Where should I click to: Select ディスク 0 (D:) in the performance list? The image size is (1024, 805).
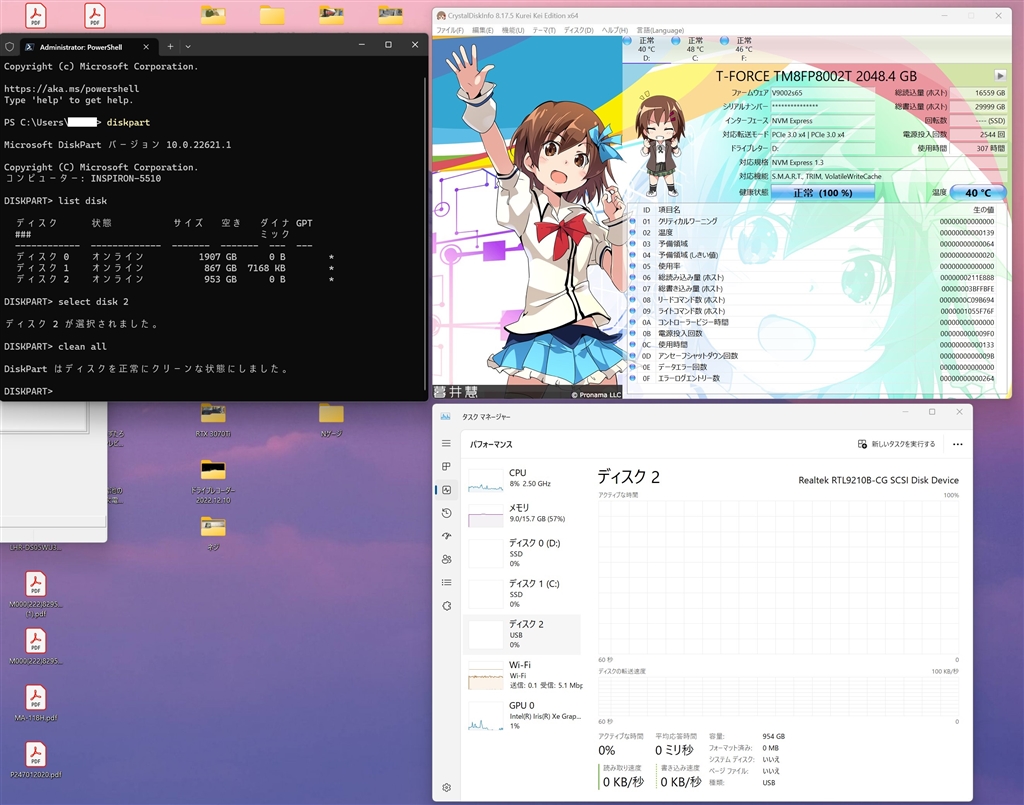coord(522,553)
